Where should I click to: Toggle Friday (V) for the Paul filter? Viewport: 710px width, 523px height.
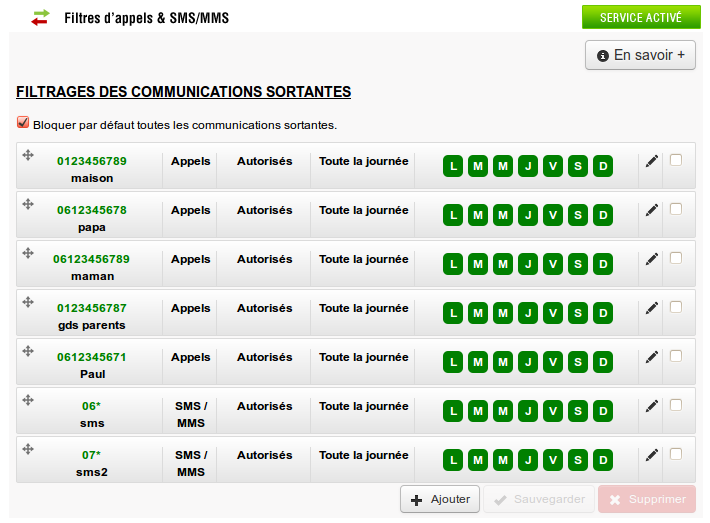pyautogui.click(x=553, y=362)
